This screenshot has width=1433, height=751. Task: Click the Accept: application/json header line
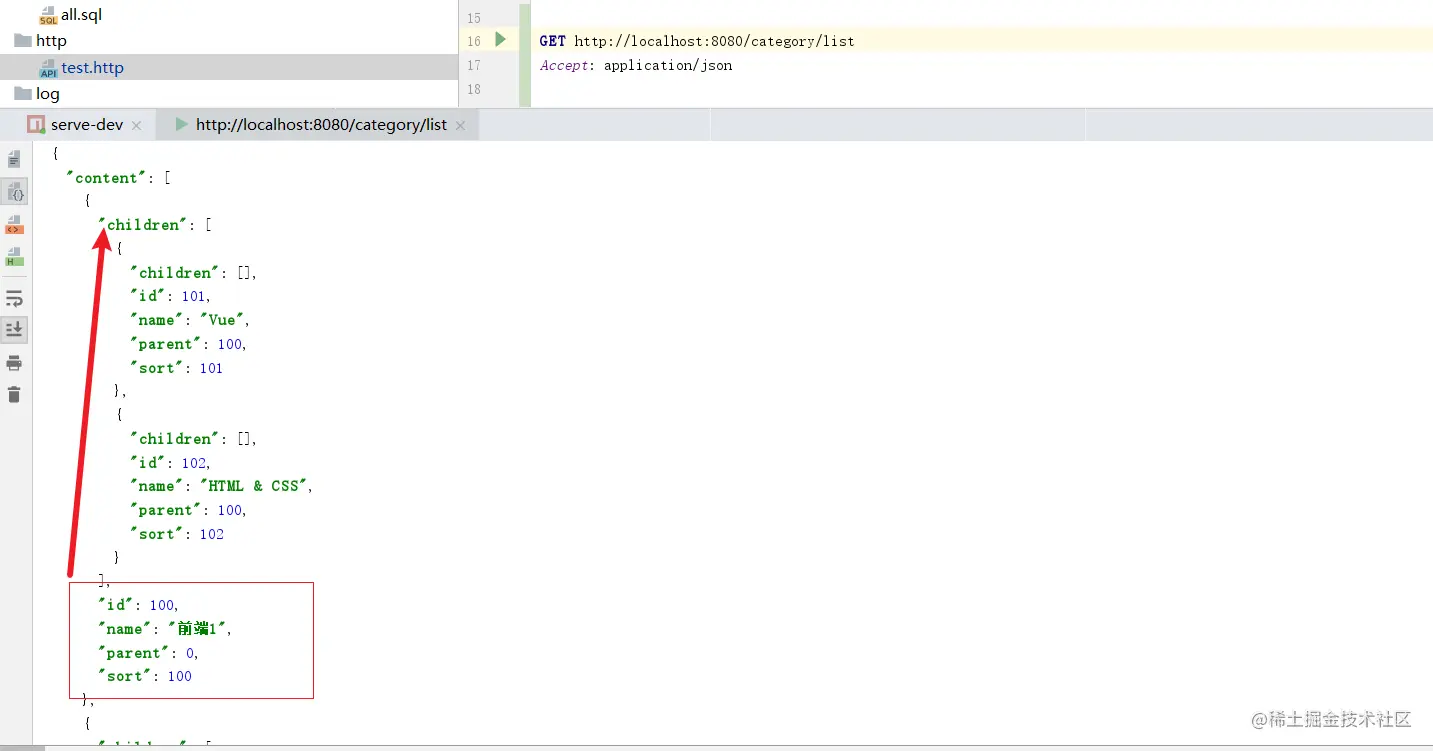click(636, 65)
